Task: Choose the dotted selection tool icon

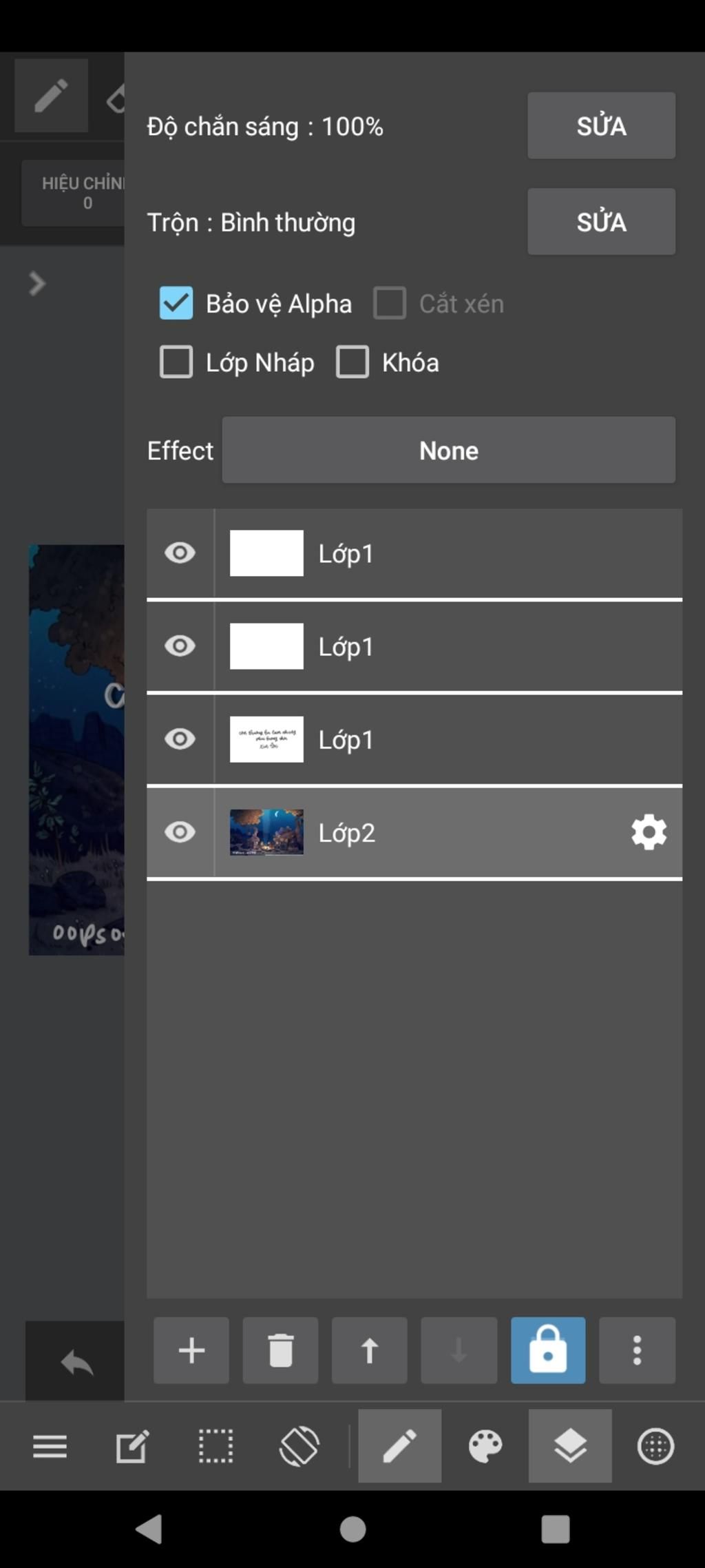Action: [215, 1446]
